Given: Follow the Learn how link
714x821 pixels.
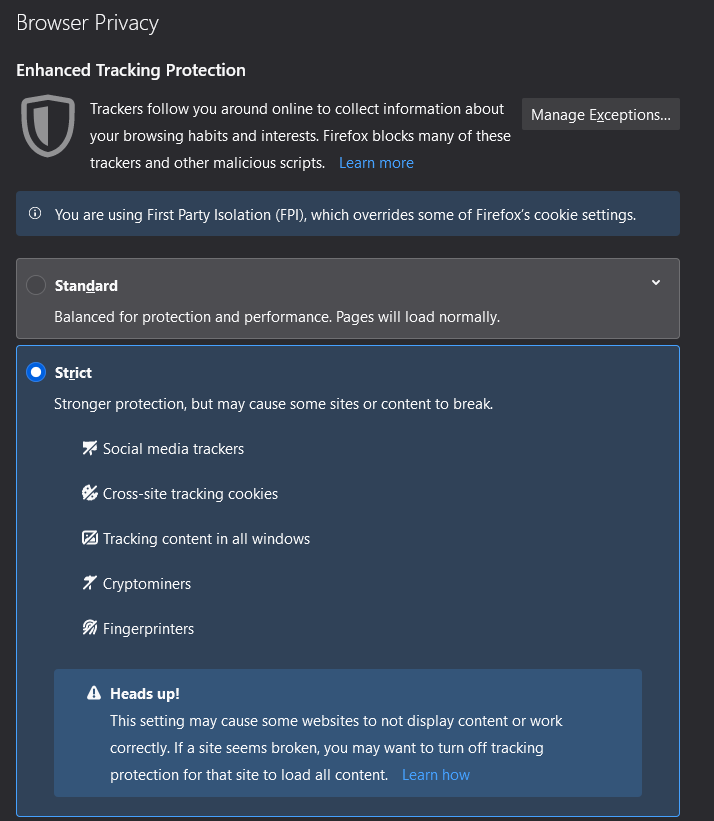Looking at the screenshot, I should coord(436,775).
